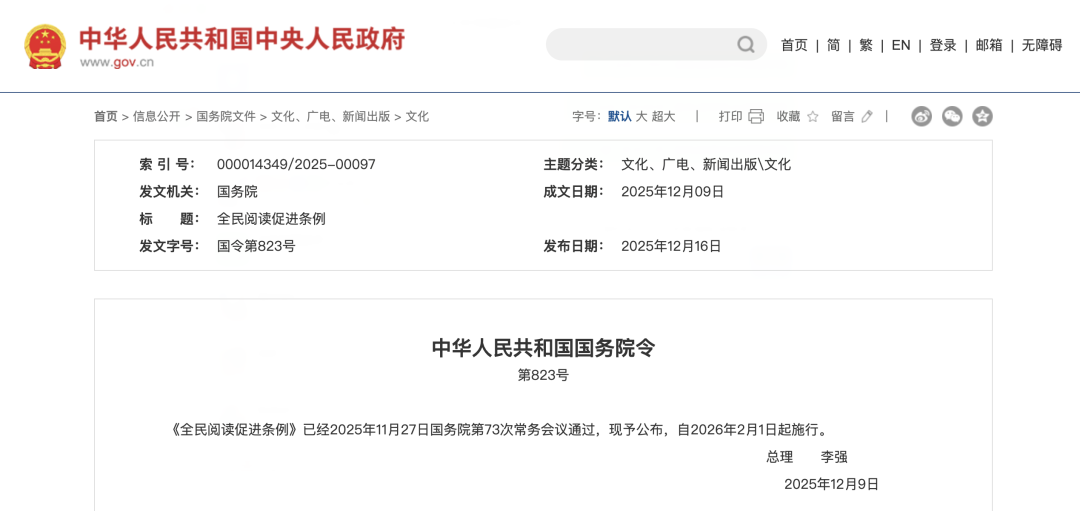The image size is (1080, 511).
Task: Open the 邮箱 mailbox link
Action: (989, 45)
